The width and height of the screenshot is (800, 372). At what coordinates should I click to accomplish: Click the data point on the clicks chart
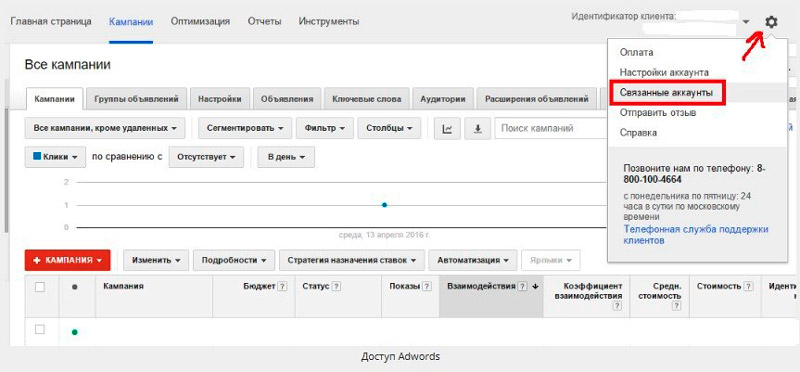tap(384, 205)
